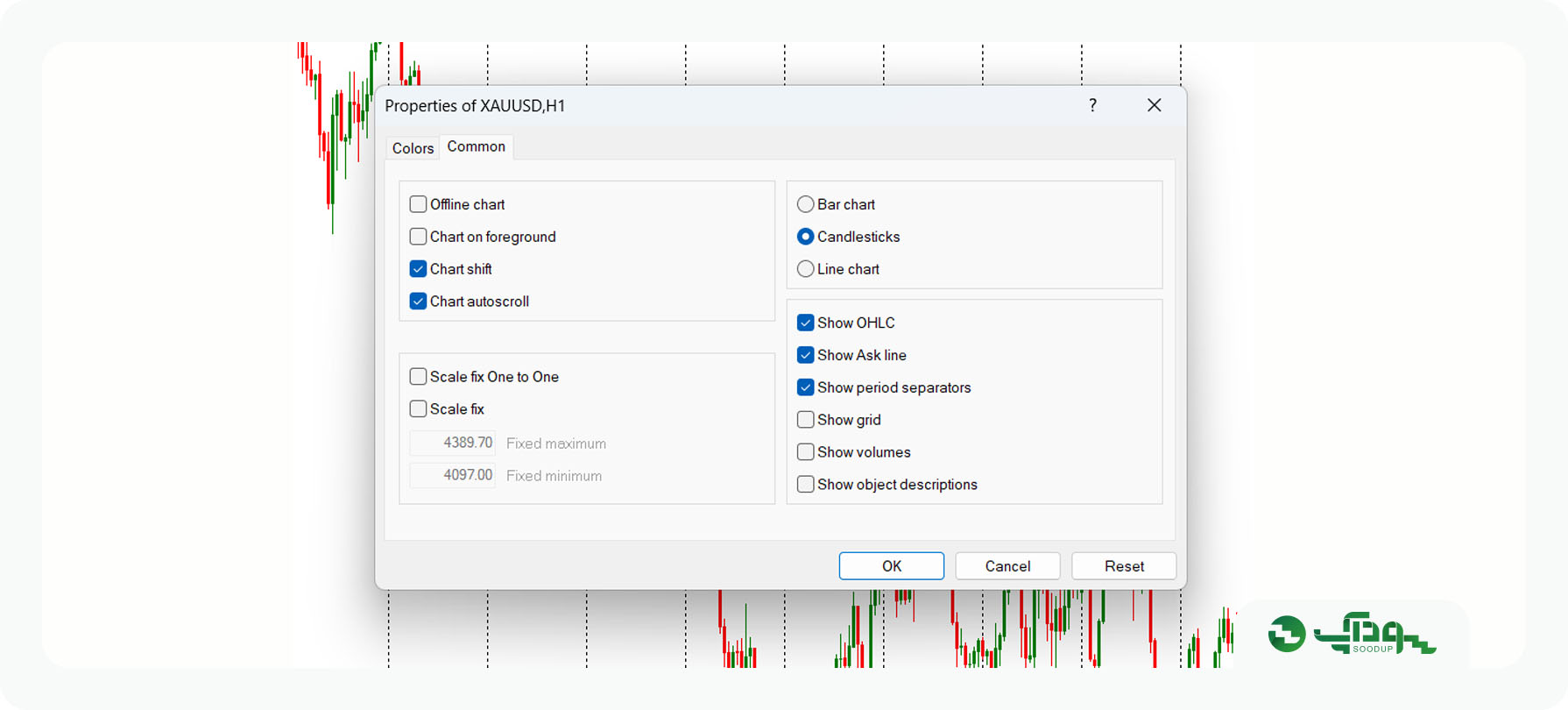Check the Scale fix box
Screen dimensions: 1568x710
coord(418,409)
